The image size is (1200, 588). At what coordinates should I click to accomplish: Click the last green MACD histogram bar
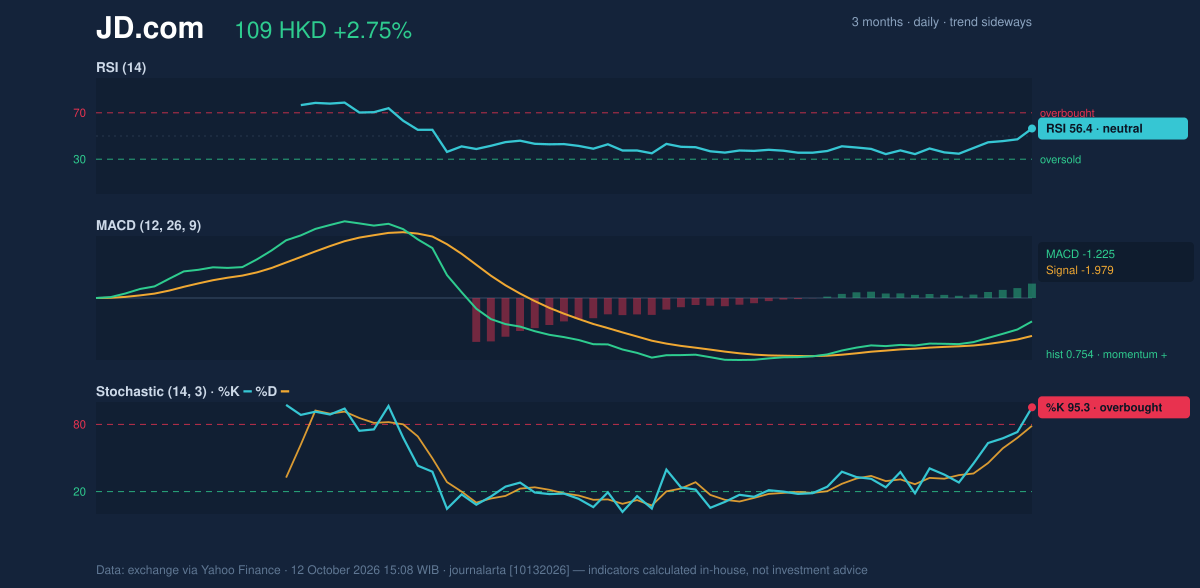1032,291
